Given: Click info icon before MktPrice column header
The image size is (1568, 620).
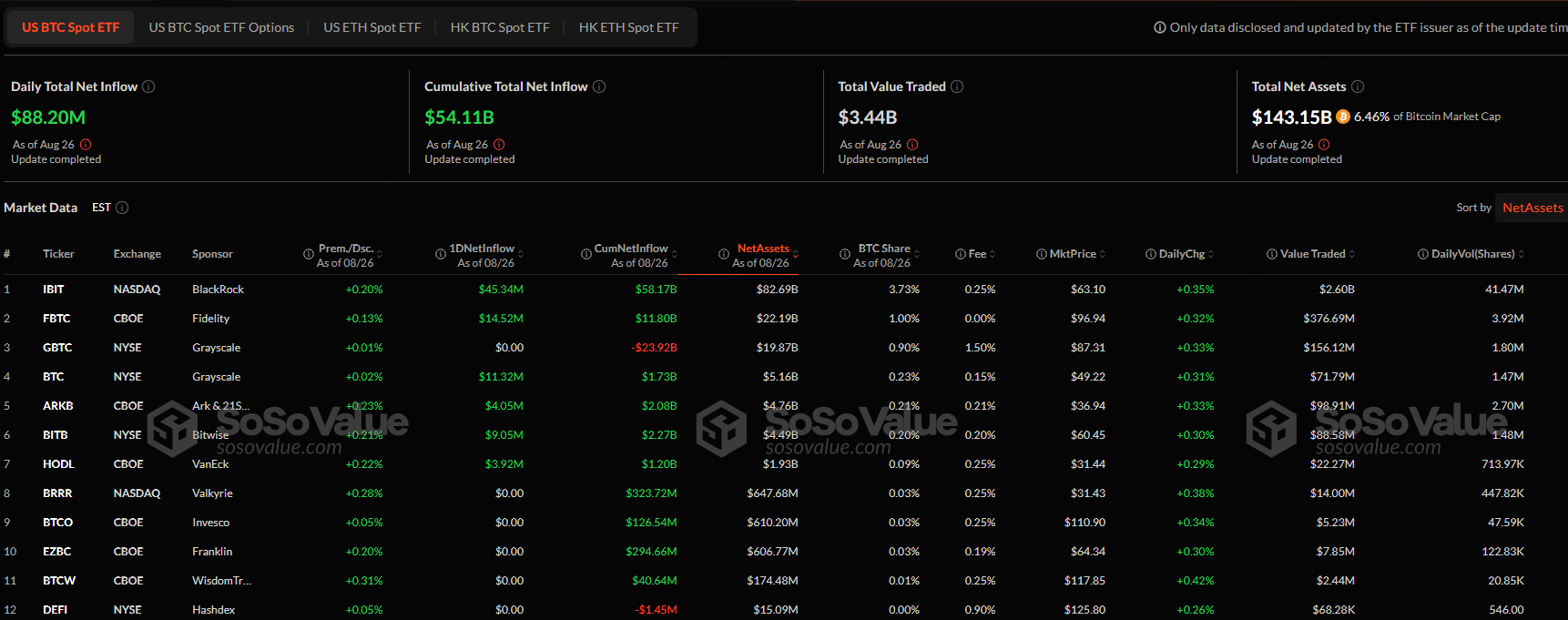Looking at the screenshot, I should (1042, 254).
